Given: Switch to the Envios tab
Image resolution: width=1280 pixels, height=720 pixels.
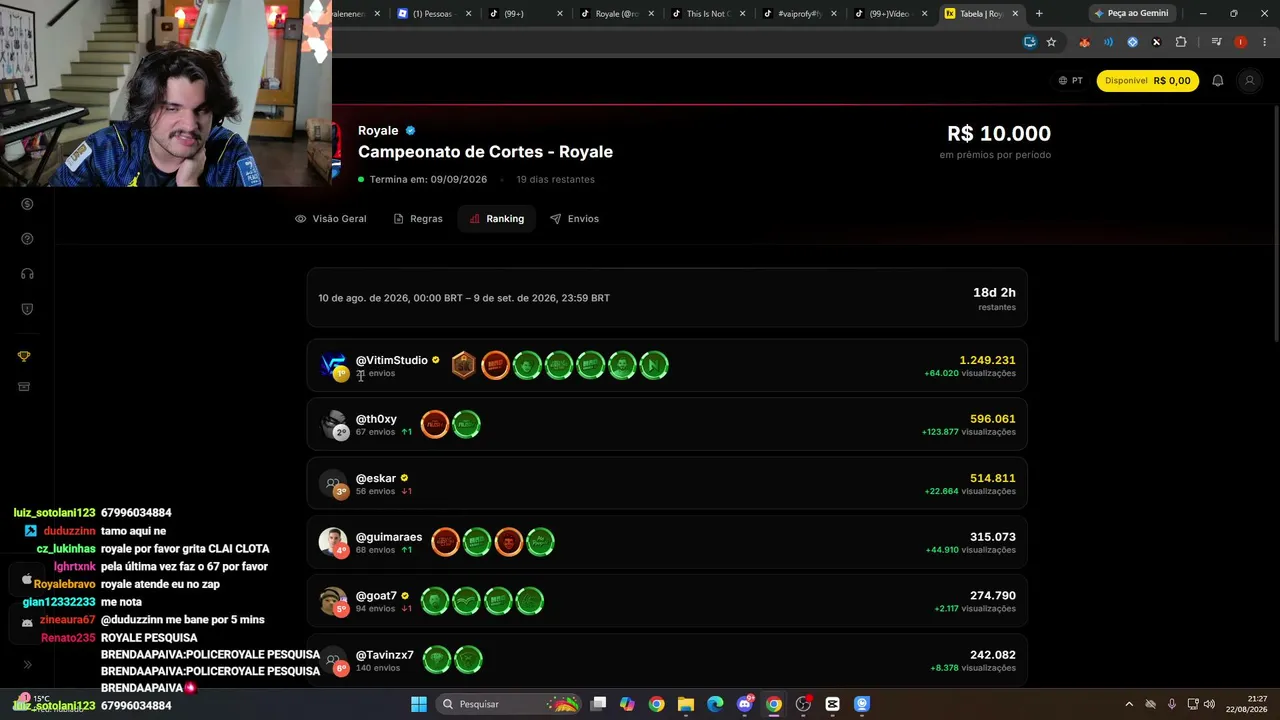Looking at the screenshot, I should [574, 219].
